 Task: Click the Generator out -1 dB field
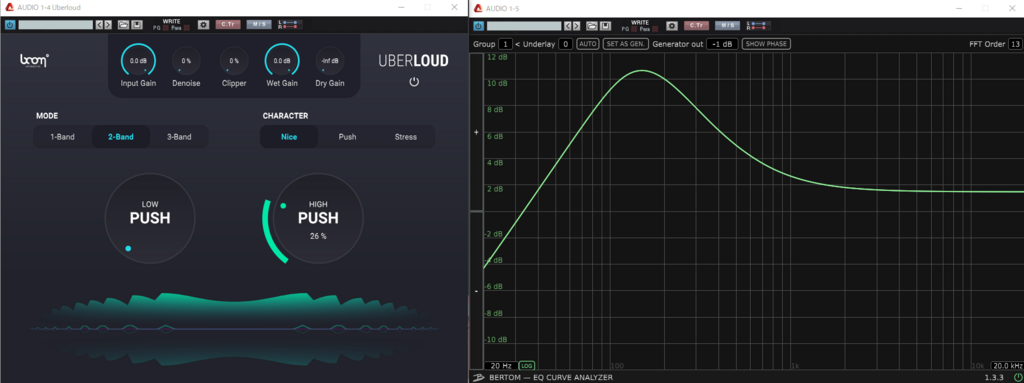pos(722,44)
